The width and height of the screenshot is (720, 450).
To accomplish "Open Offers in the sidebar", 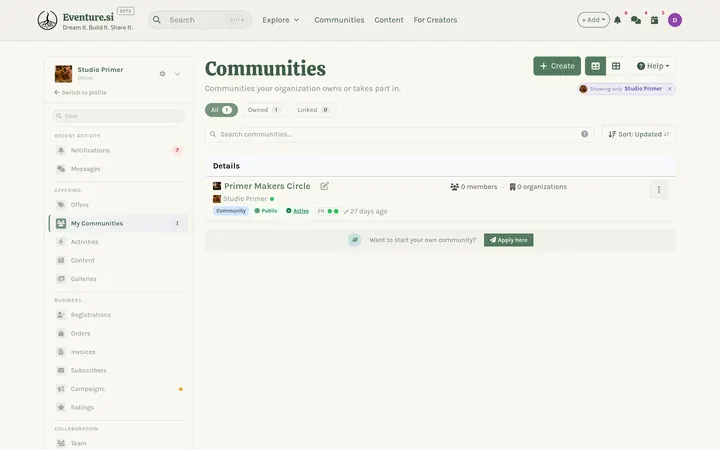I will click(x=118, y=205).
